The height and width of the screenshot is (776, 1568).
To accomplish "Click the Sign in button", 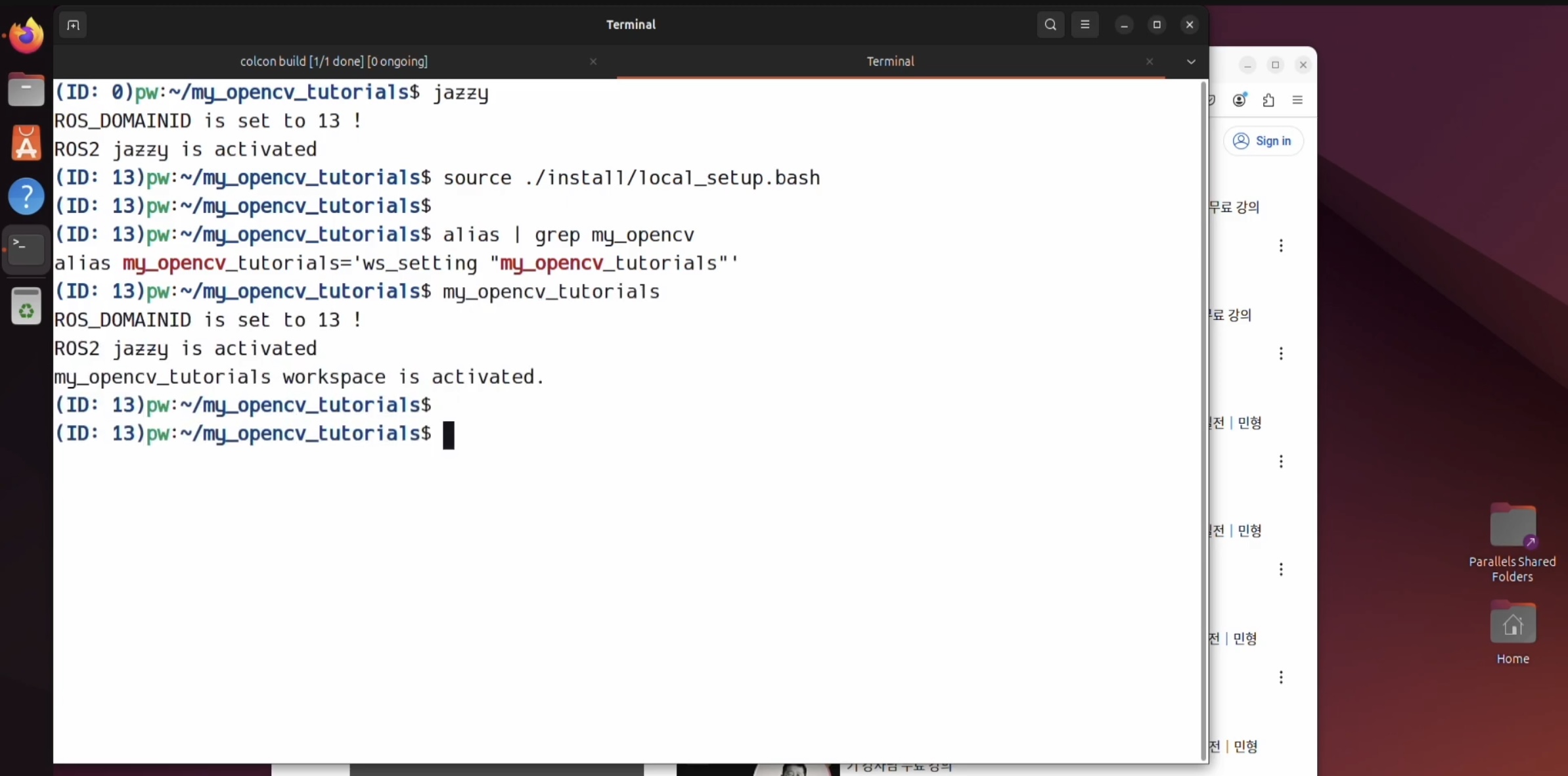I will point(1263,141).
